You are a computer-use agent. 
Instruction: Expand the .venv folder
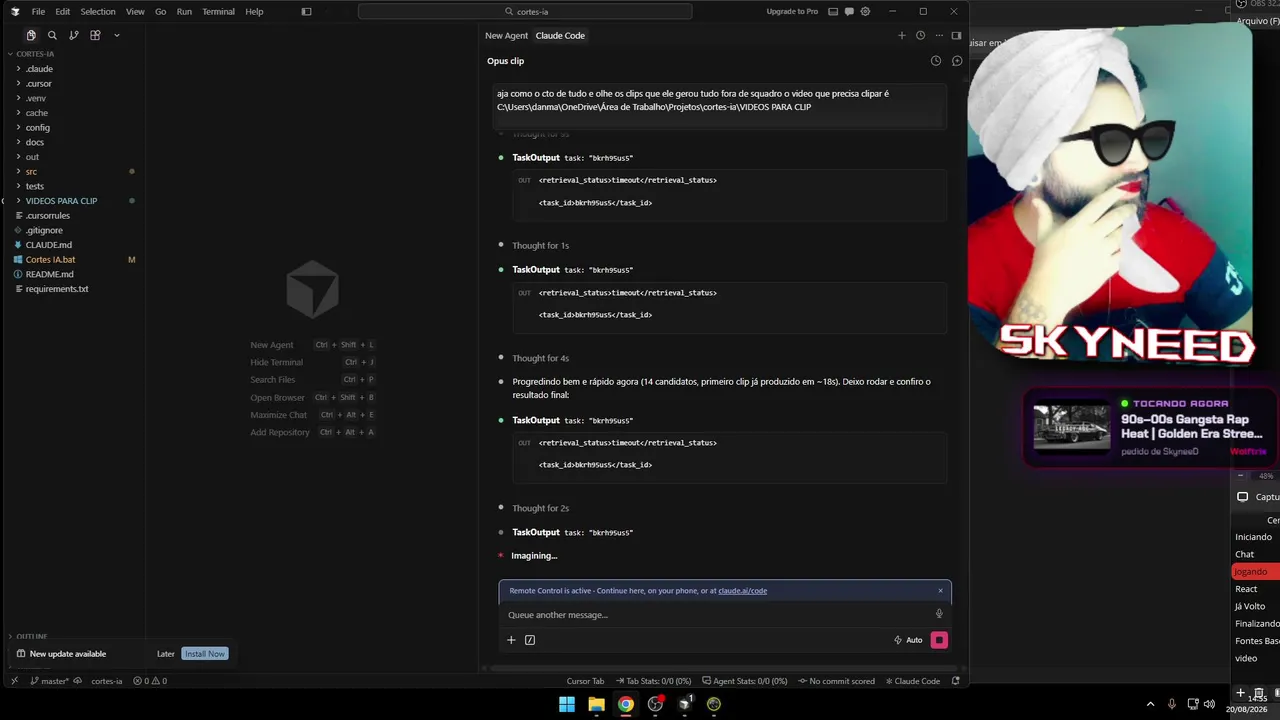[36, 98]
